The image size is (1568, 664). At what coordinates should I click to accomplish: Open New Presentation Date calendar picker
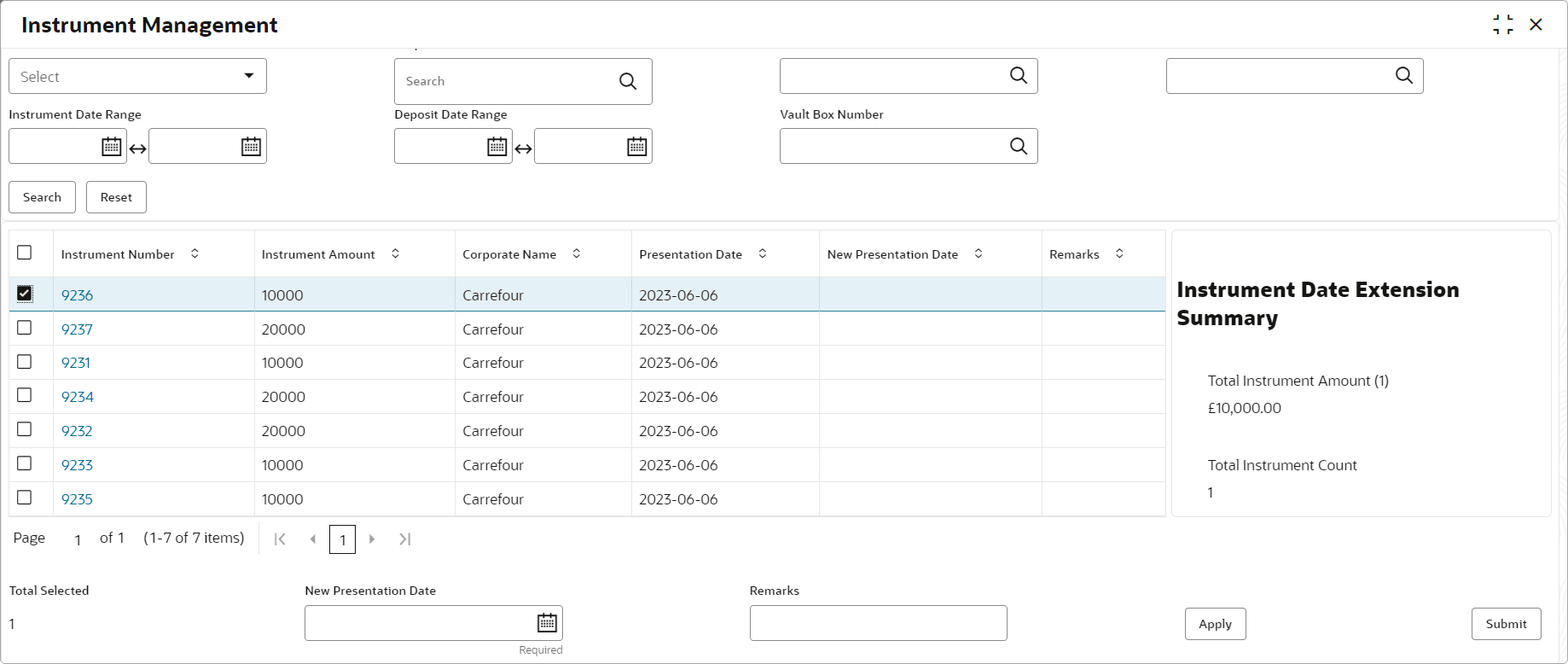(x=547, y=623)
